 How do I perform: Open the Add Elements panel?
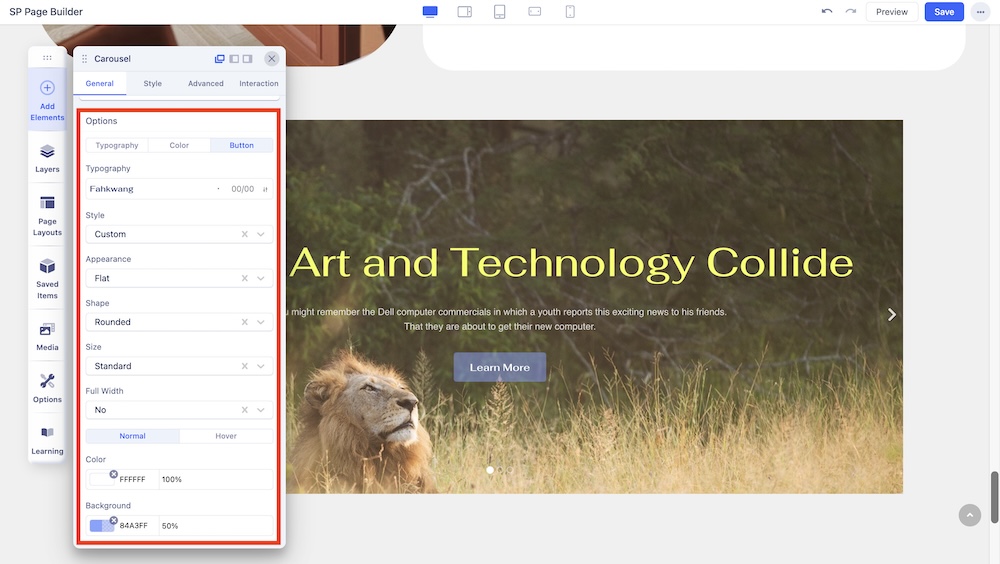[47, 100]
